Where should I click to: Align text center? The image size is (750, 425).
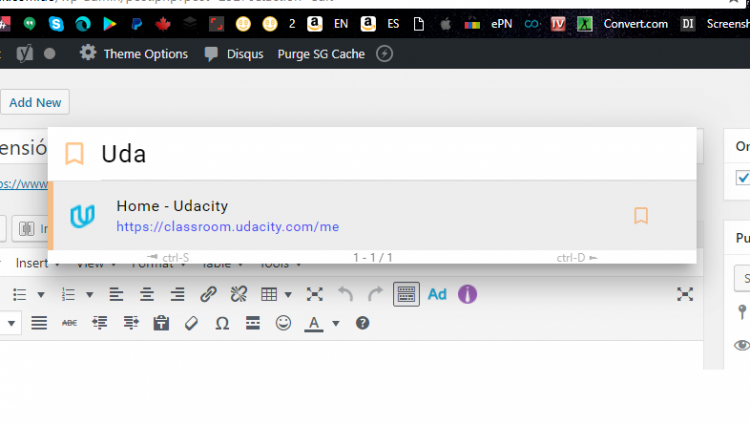(147, 294)
